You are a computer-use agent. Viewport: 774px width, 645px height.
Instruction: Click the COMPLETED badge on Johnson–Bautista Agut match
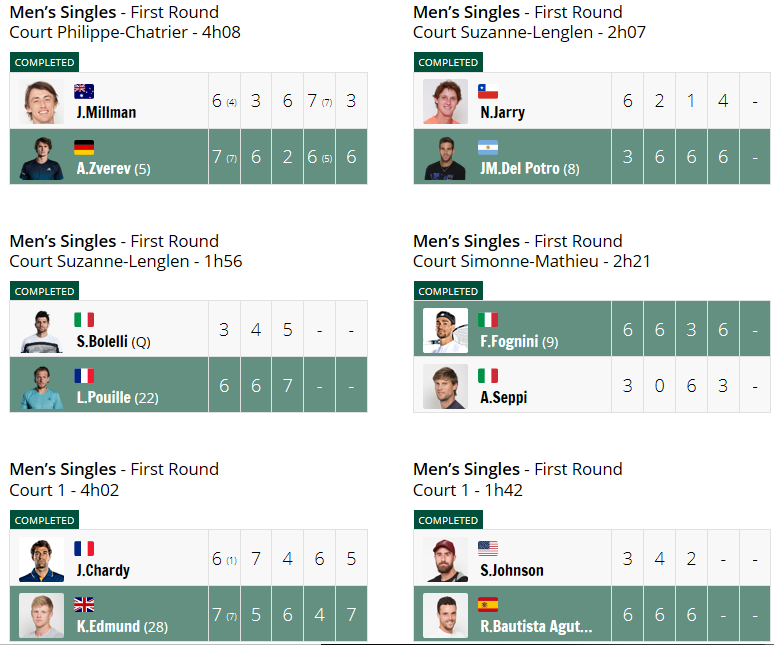(x=448, y=520)
